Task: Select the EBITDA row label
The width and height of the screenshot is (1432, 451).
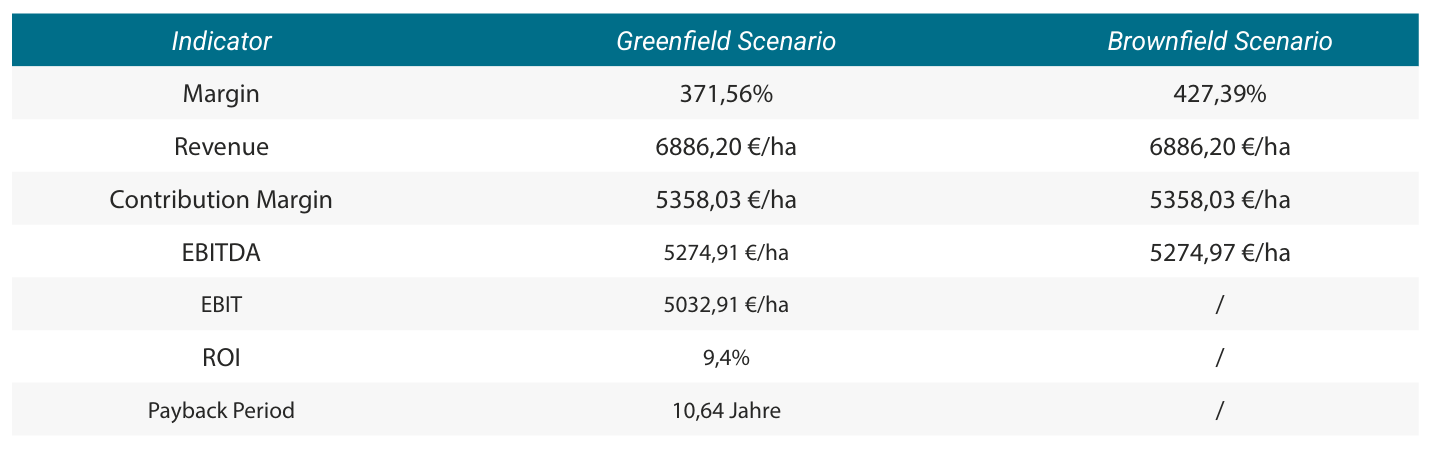Action: click(x=221, y=252)
